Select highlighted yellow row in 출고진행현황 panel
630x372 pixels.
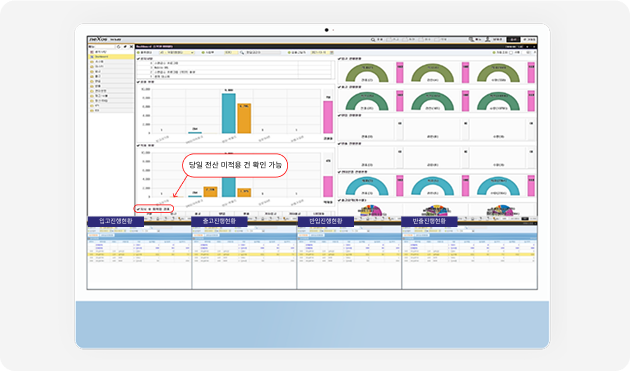tap(244, 254)
